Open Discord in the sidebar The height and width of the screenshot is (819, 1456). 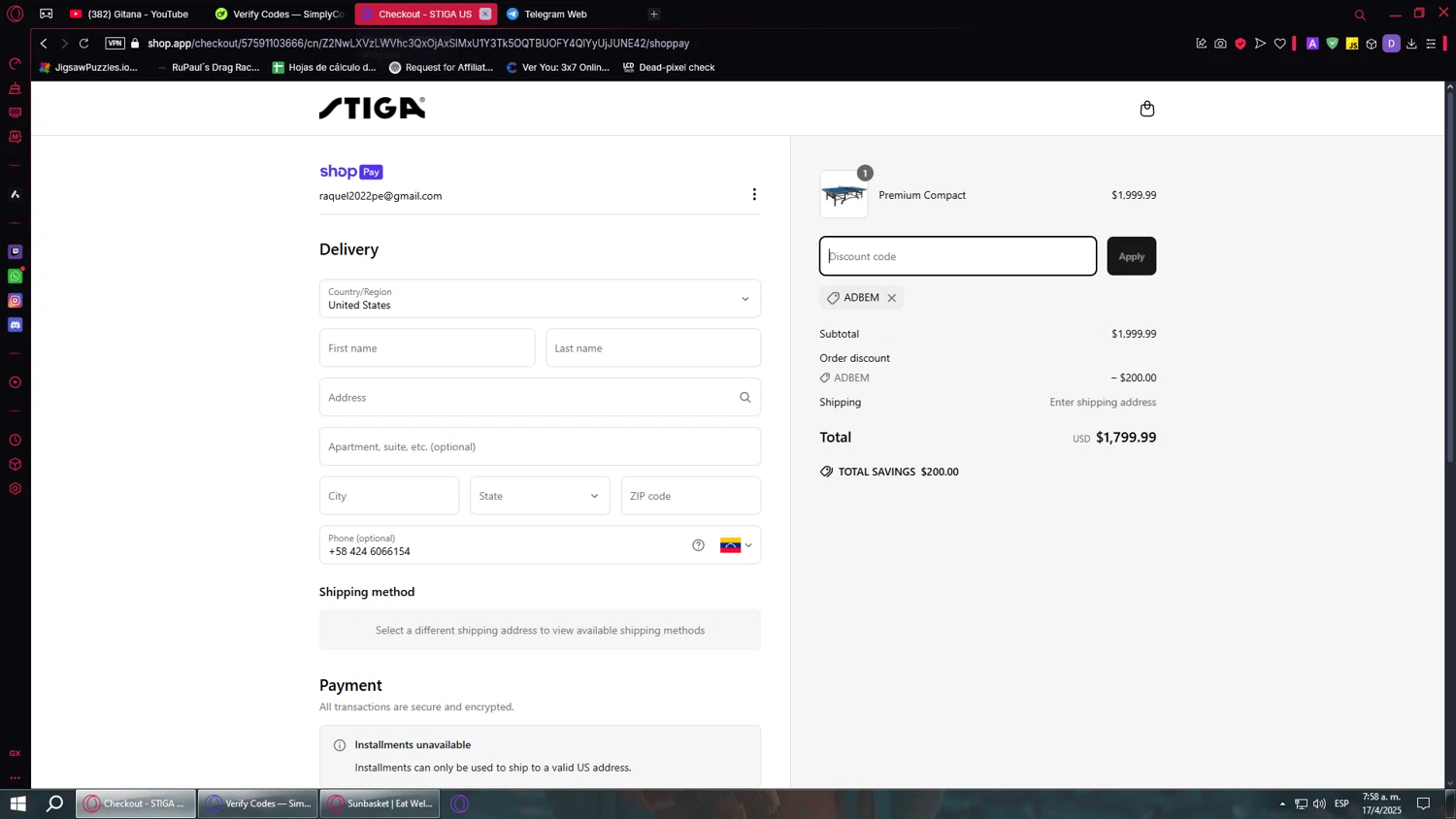click(15, 325)
